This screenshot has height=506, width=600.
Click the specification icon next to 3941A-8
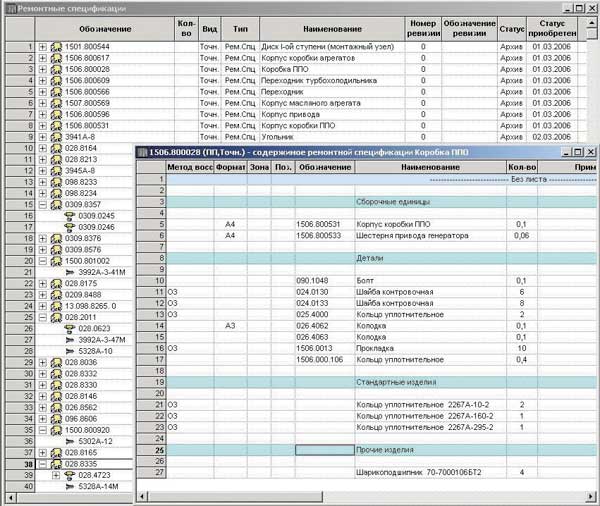pyautogui.click(x=56, y=137)
